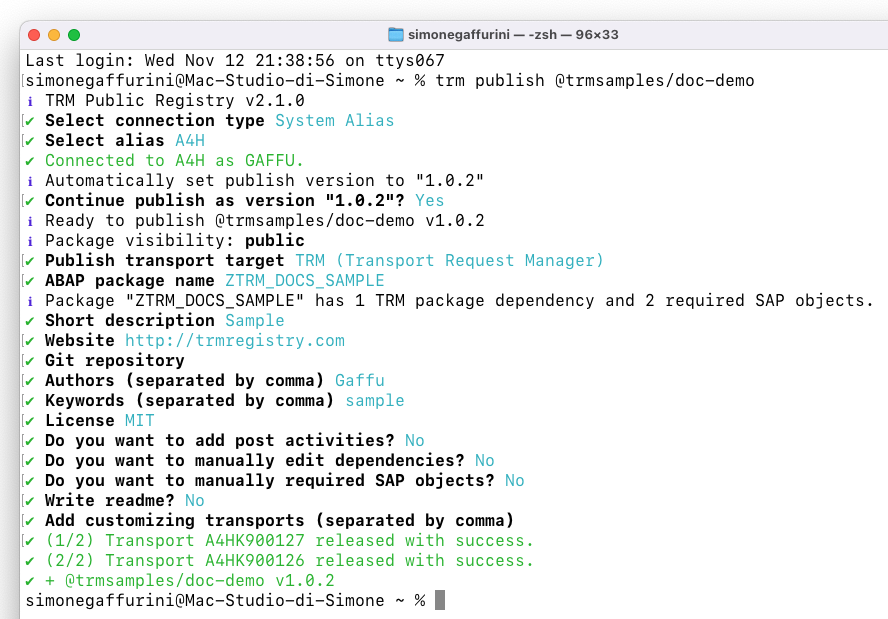Click the '+ @trmsamples/doc-demo v1.0.2' result line
Screen dimensions: 888x619
pos(190,580)
